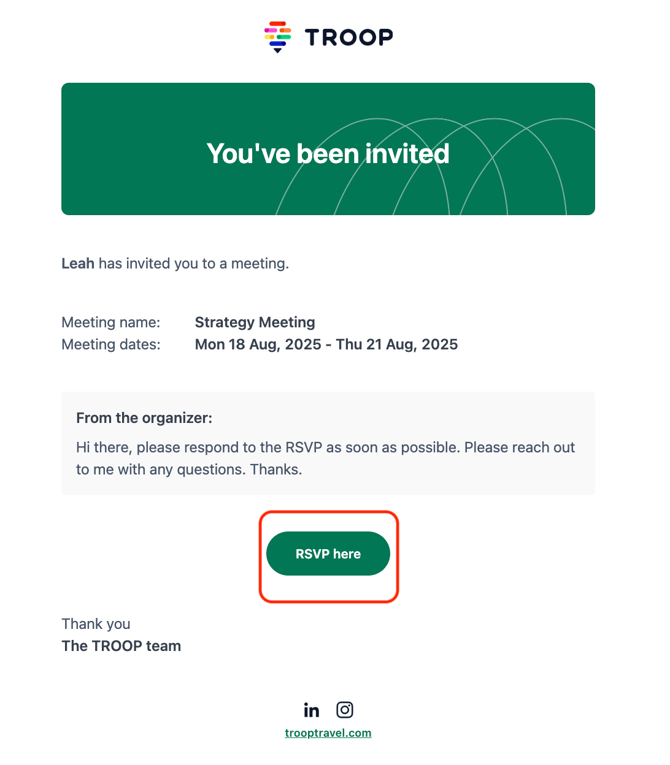Screen dimensions: 670x765
Task: Visit the trooptravel.com link
Action: 328,733
